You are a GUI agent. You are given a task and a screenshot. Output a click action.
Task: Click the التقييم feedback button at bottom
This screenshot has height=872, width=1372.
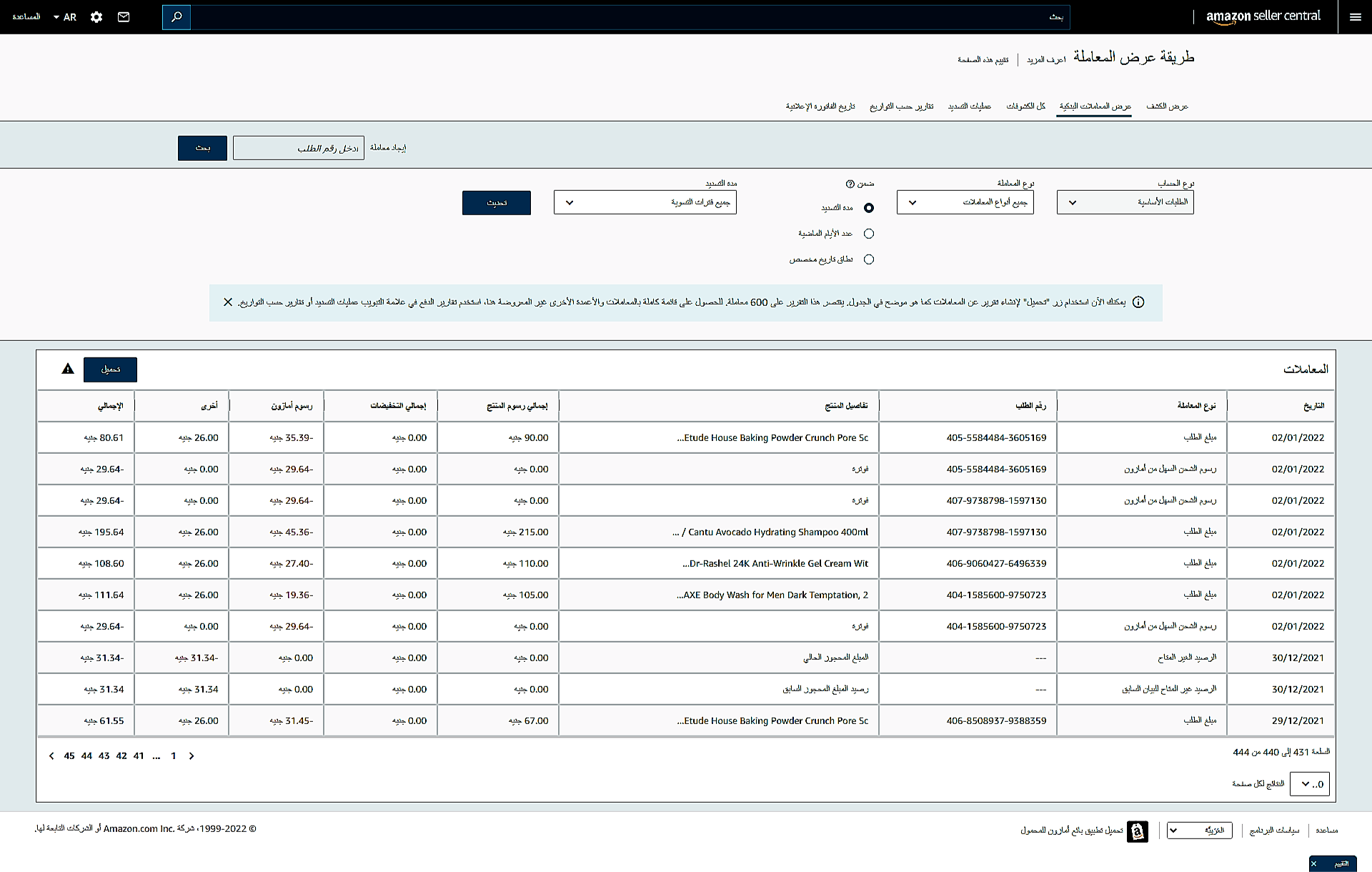coord(1341,864)
